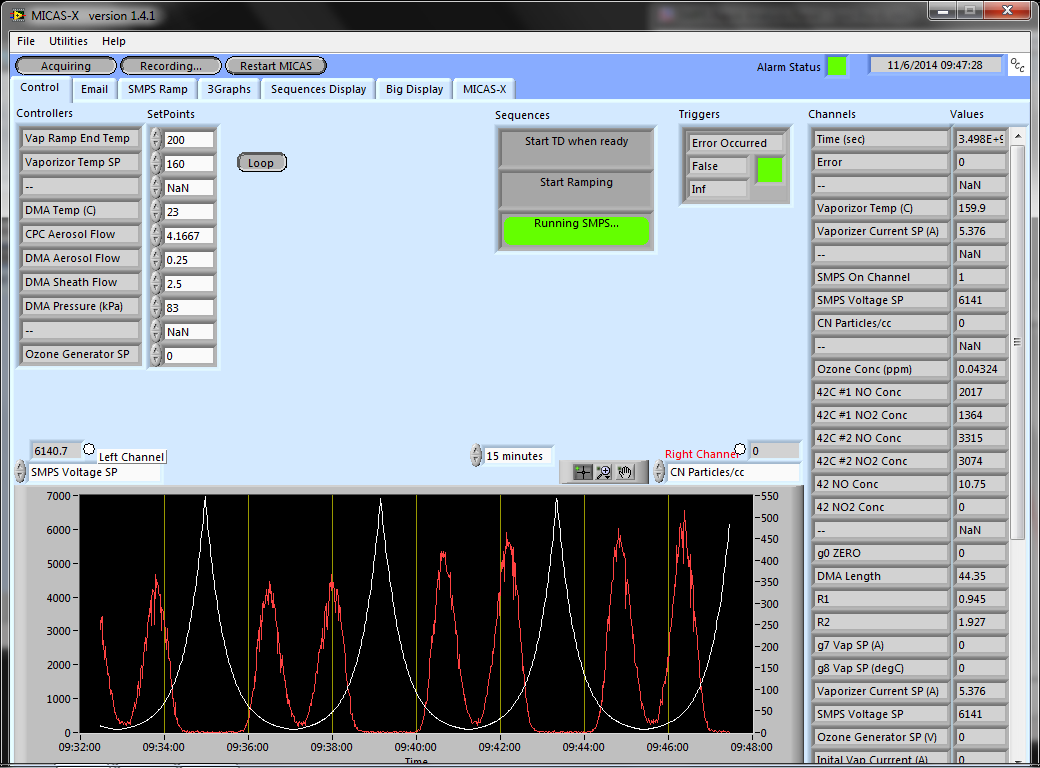Select the pan hand tool in graph palette
This screenshot has height=768, width=1040.
[x=625, y=472]
